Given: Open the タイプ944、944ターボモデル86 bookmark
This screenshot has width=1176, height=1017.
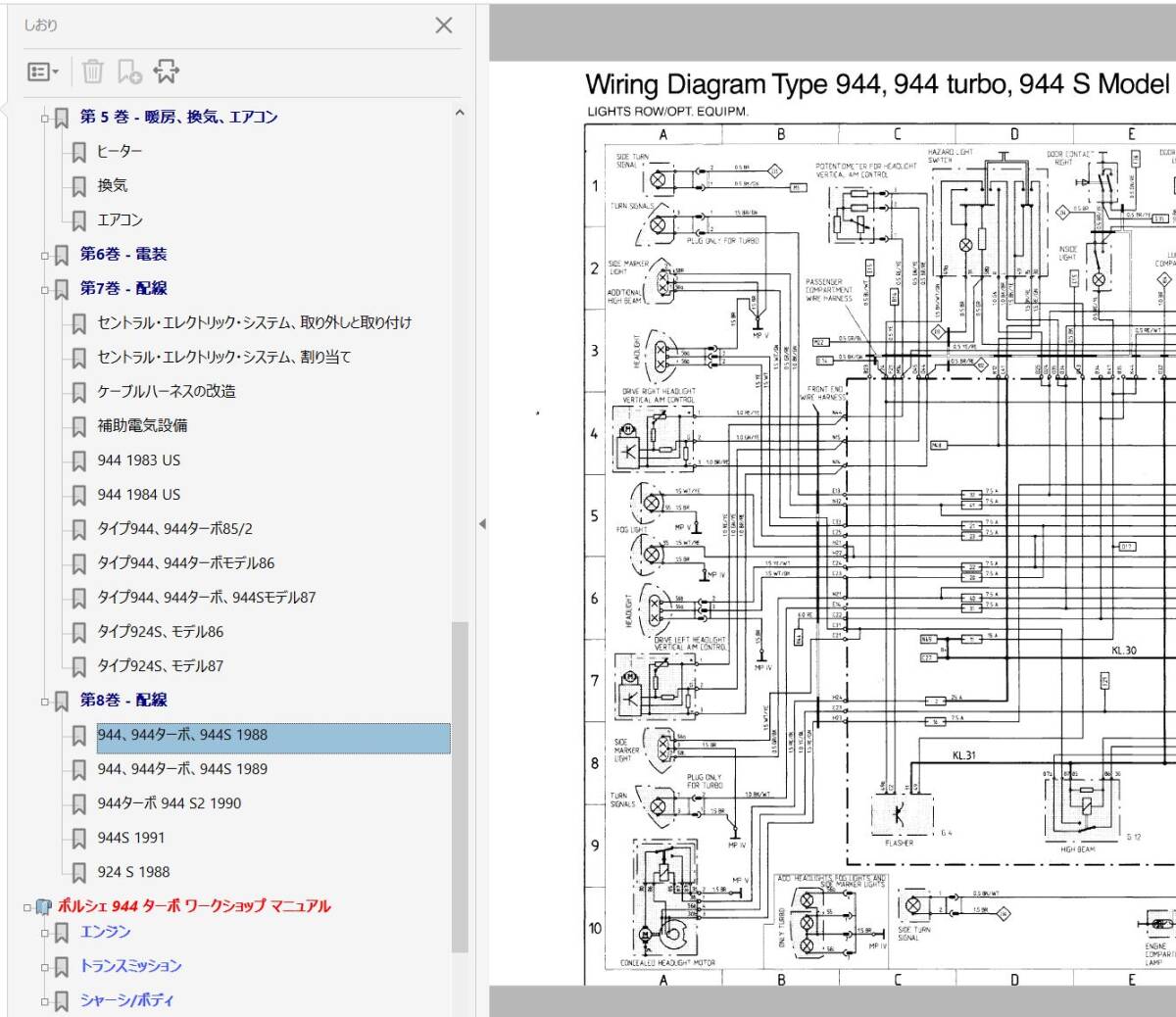Looking at the screenshot, I should coord(185,562).
